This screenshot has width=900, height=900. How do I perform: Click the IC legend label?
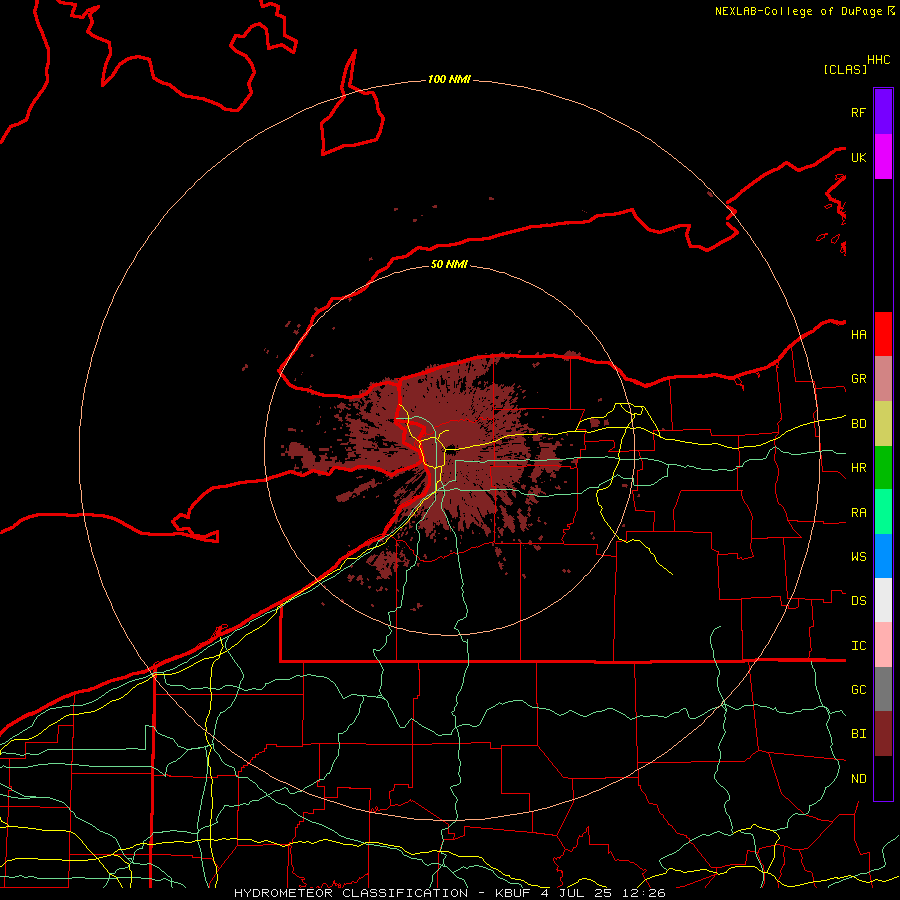click(859, 646)
